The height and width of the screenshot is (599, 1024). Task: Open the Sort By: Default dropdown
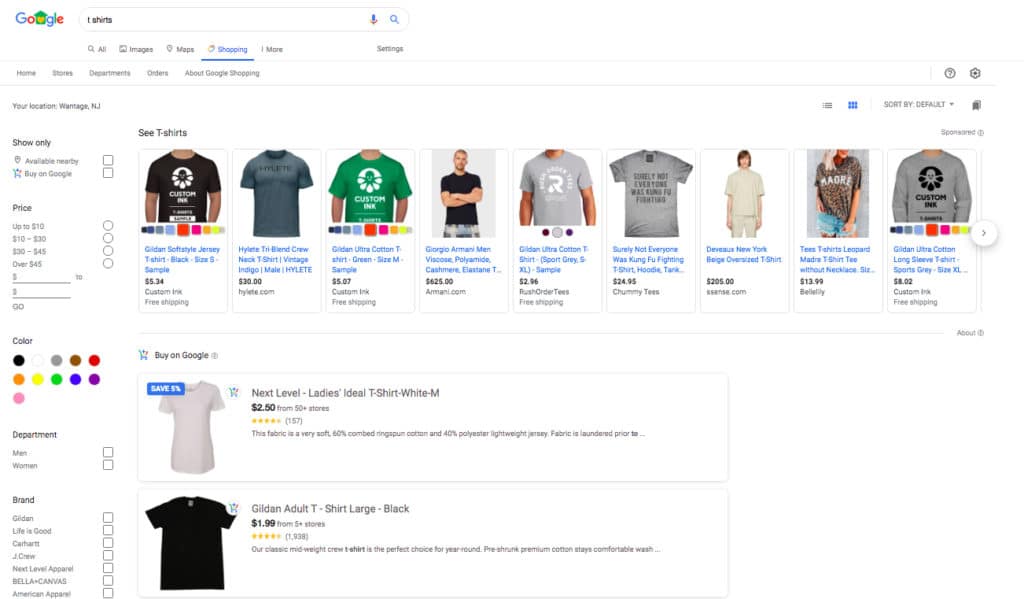(x=918, y=105)
